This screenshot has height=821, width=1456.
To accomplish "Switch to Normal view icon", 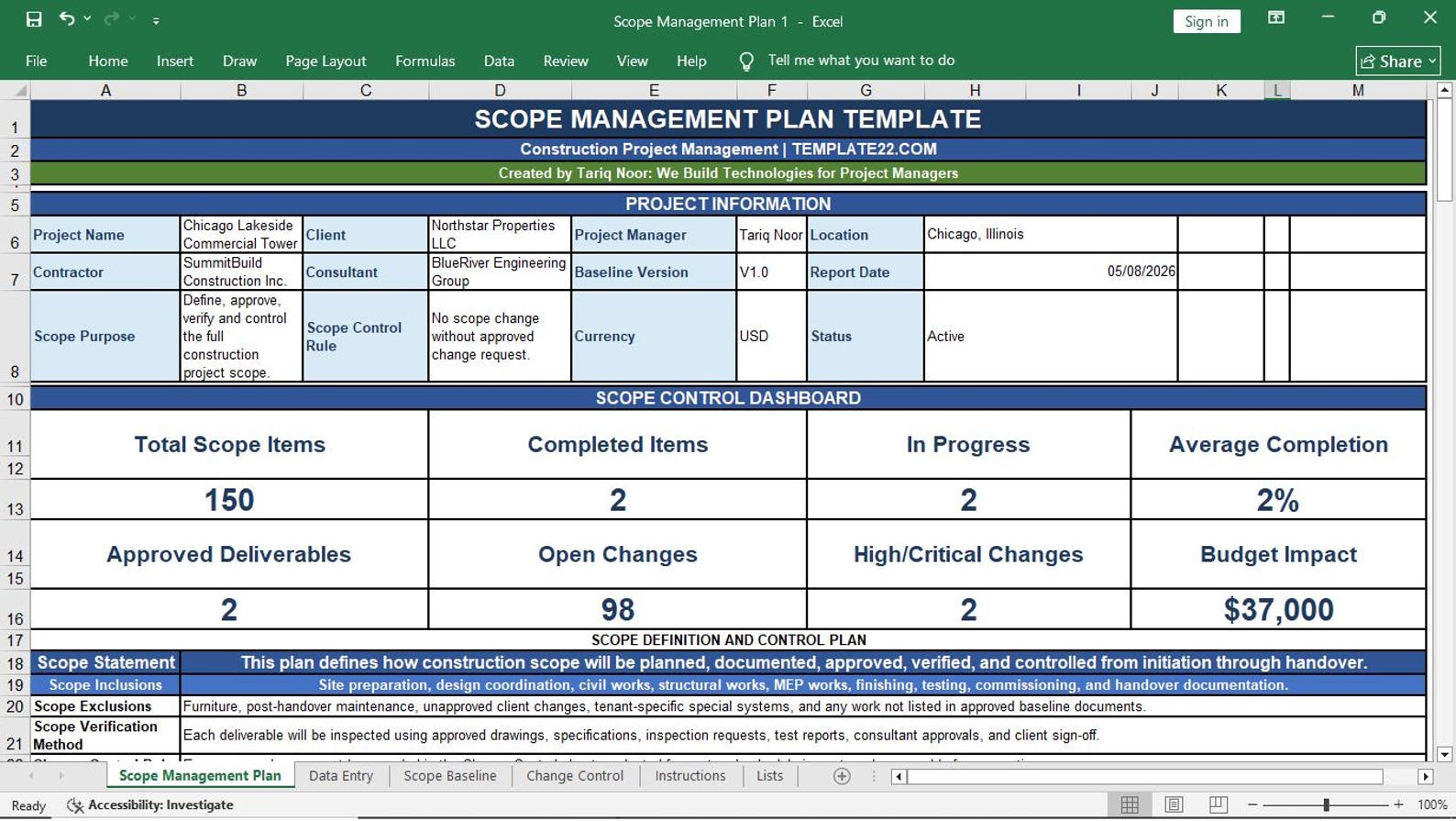I will 1130,804.
